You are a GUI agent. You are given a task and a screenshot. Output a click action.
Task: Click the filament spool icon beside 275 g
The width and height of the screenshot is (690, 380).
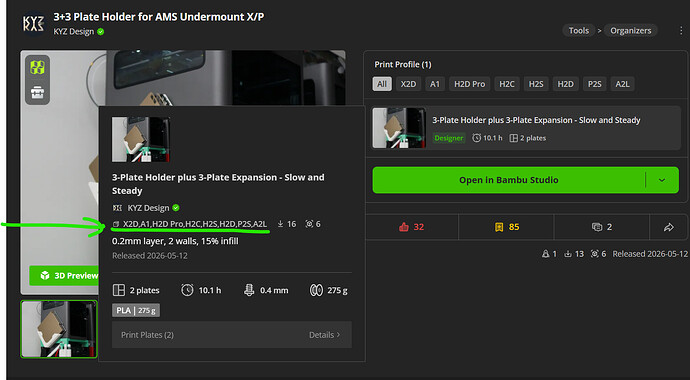pyautogui.click(x=316, y=290)
